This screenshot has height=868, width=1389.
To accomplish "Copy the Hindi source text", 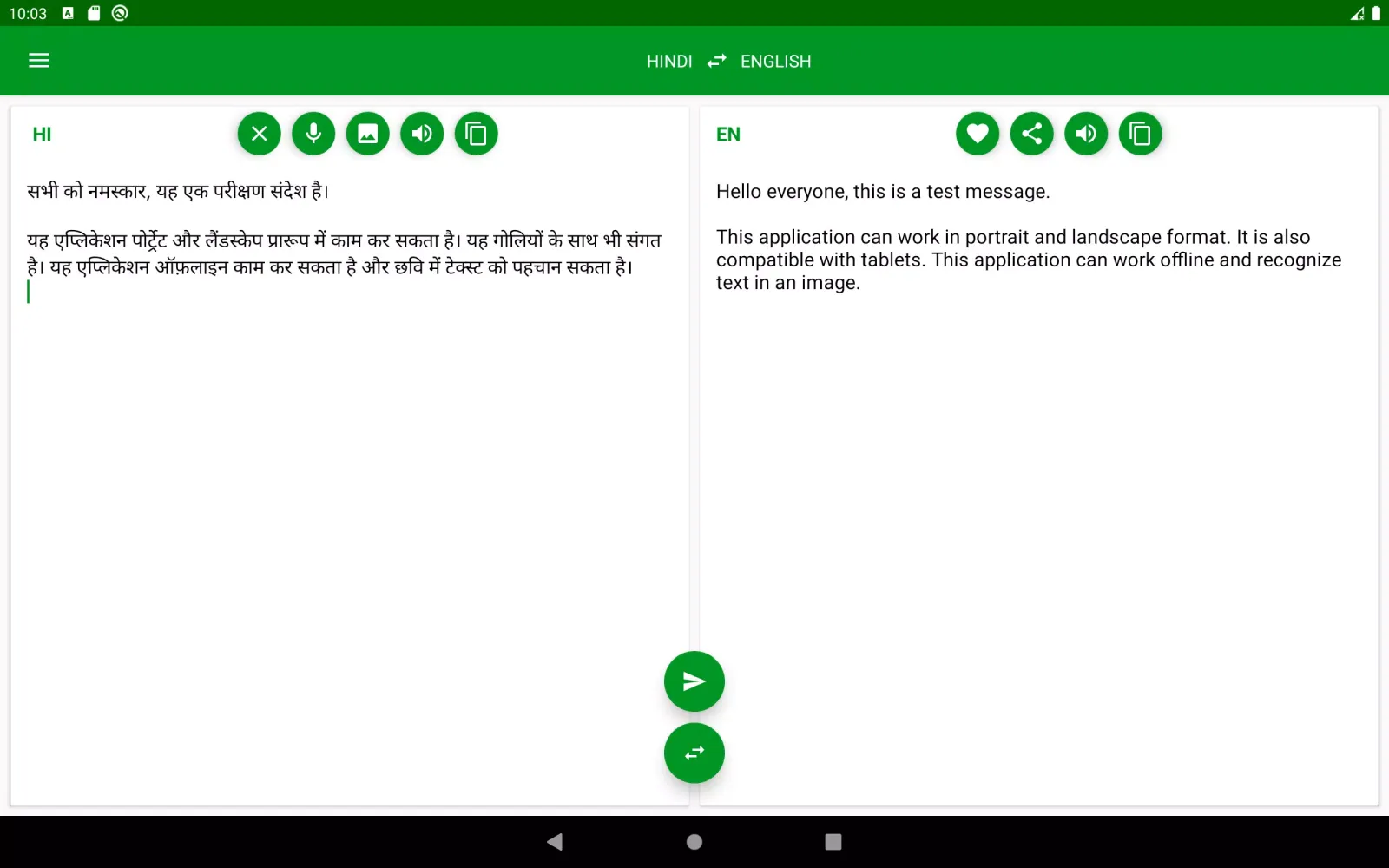I will 477,134.
